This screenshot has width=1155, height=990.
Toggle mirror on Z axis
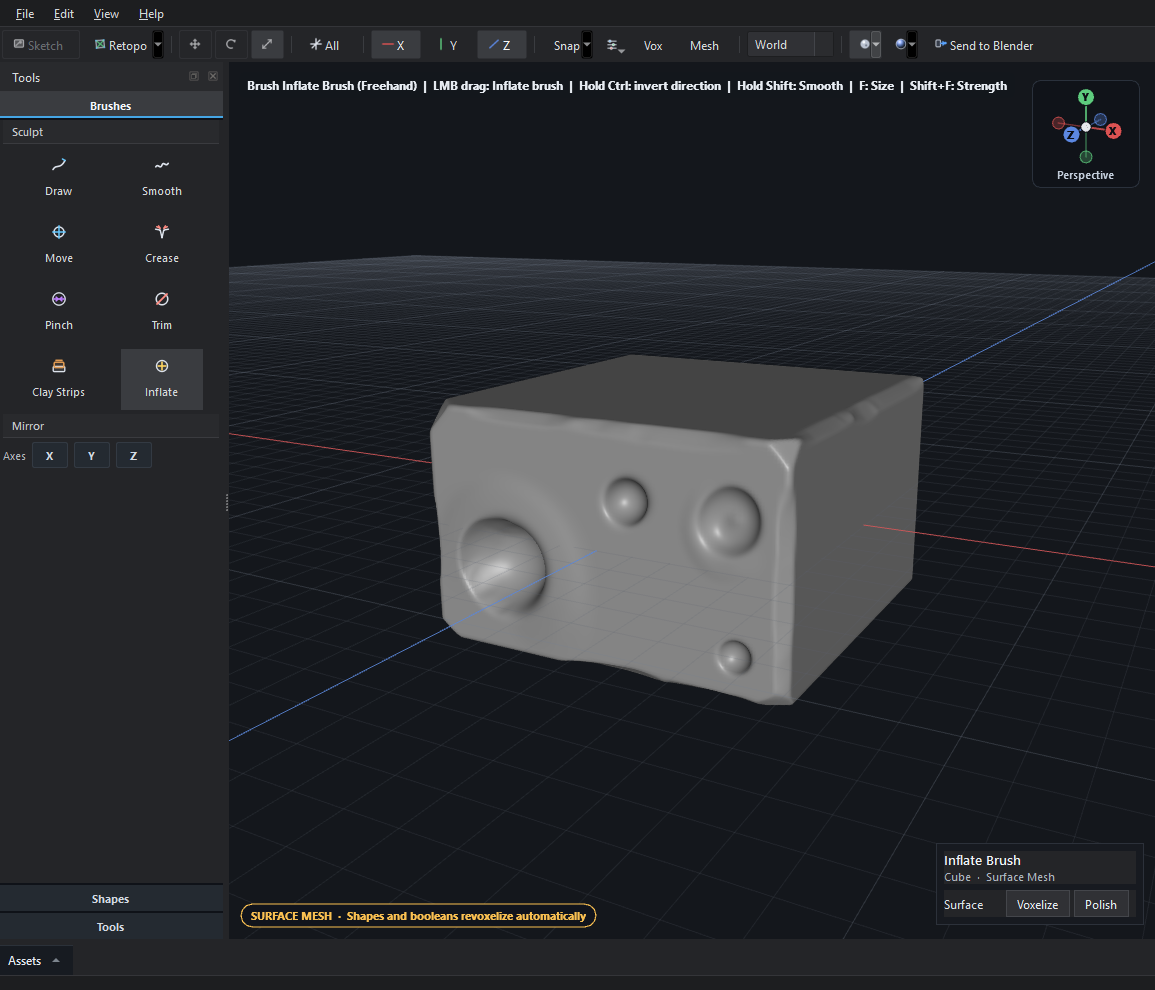[x=133, y=456]
